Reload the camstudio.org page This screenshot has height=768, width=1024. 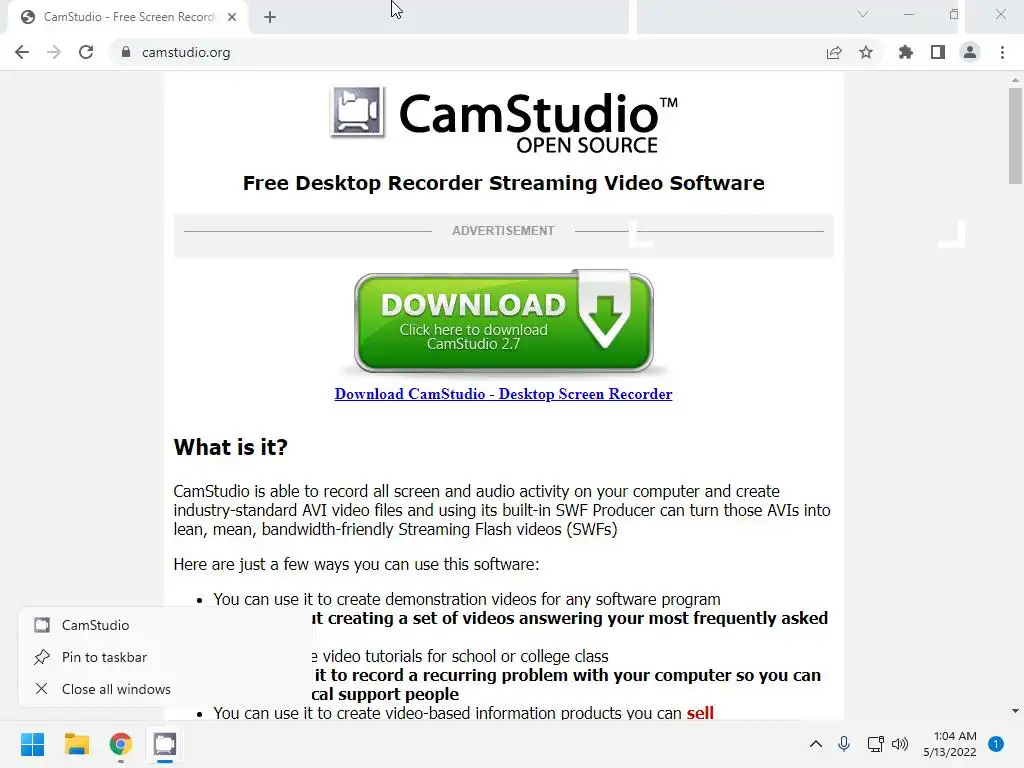[x=86, y=52]
